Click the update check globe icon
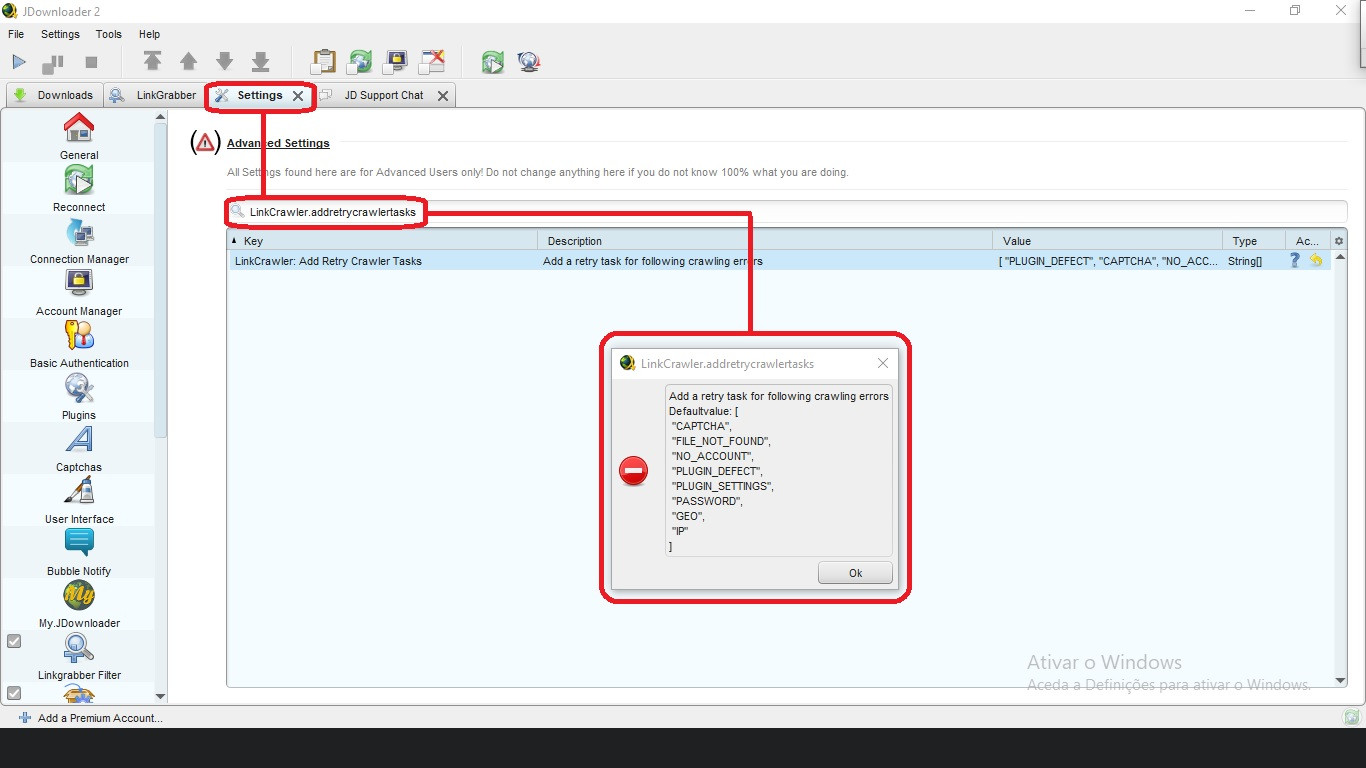 pos(529,62)
